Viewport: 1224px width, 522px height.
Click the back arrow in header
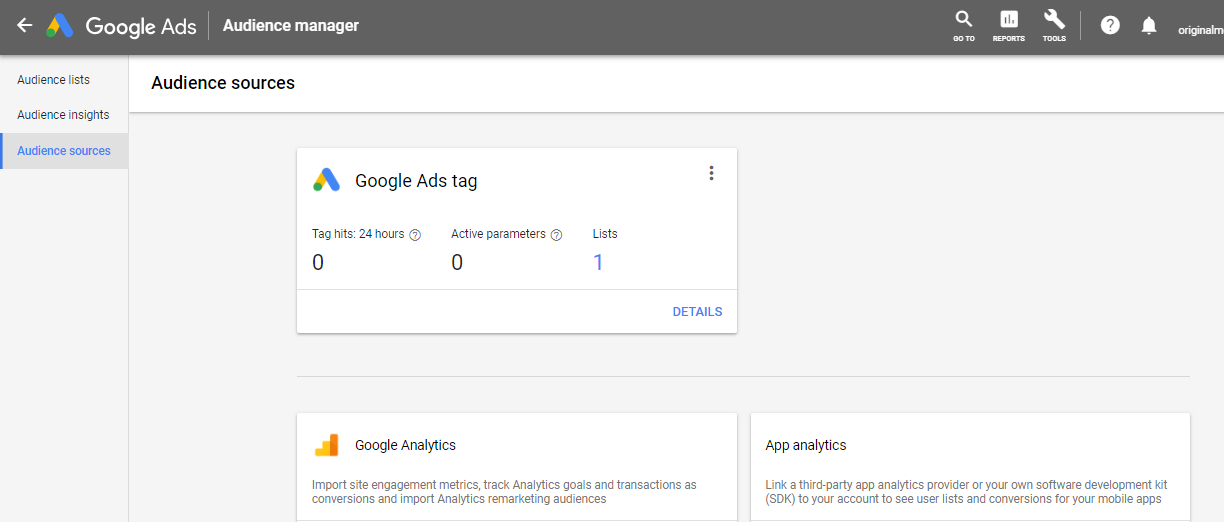25,26
